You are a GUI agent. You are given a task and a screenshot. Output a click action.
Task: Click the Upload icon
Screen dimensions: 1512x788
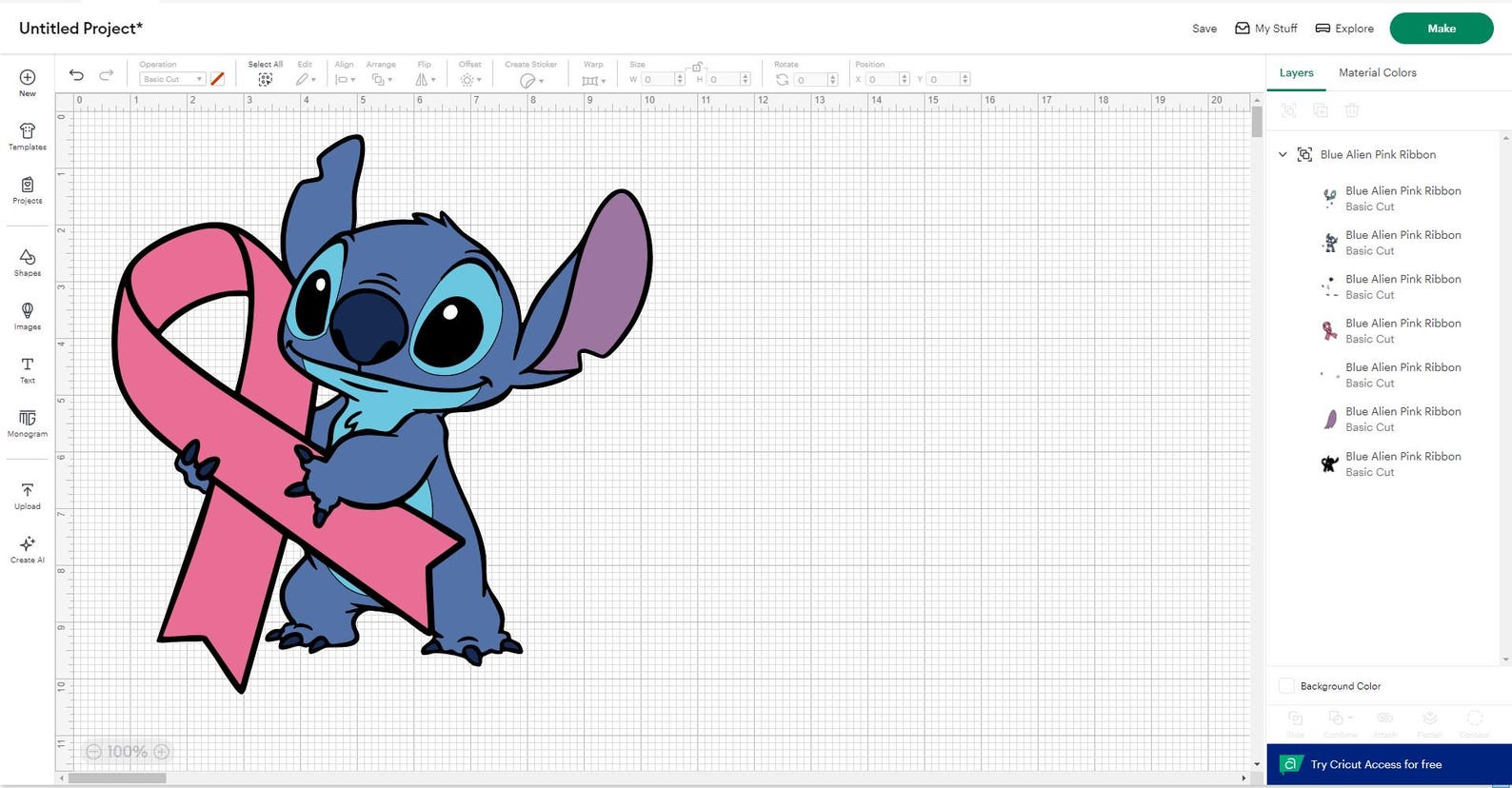pos(28,496)
